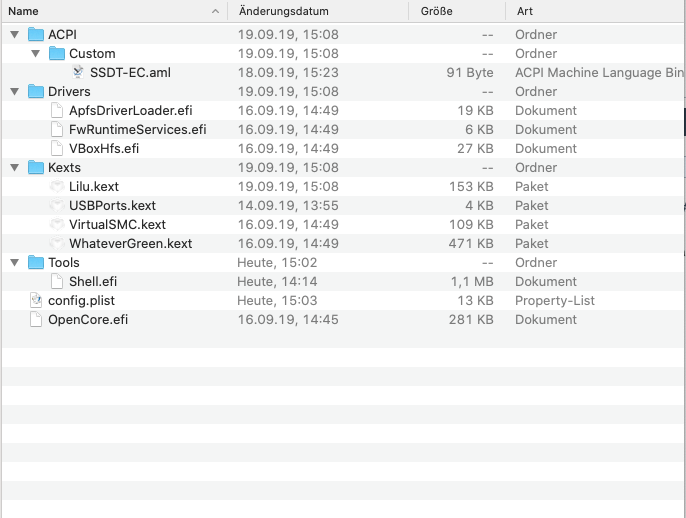Click the Custom folder icon
The width and height of the screenshot is (686, 518).
[x=57, y=53]
